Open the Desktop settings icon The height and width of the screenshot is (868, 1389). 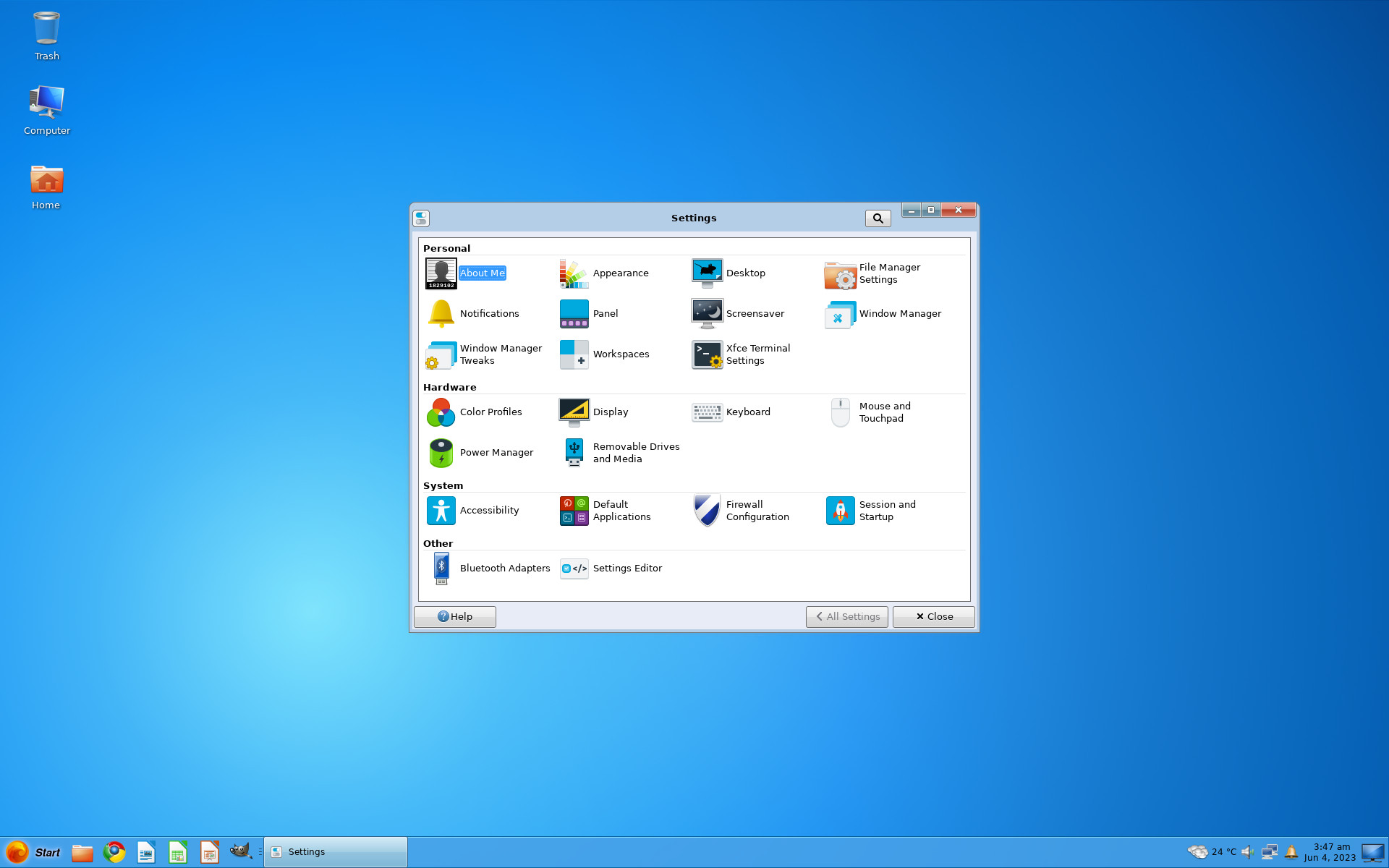click(707, 273)
